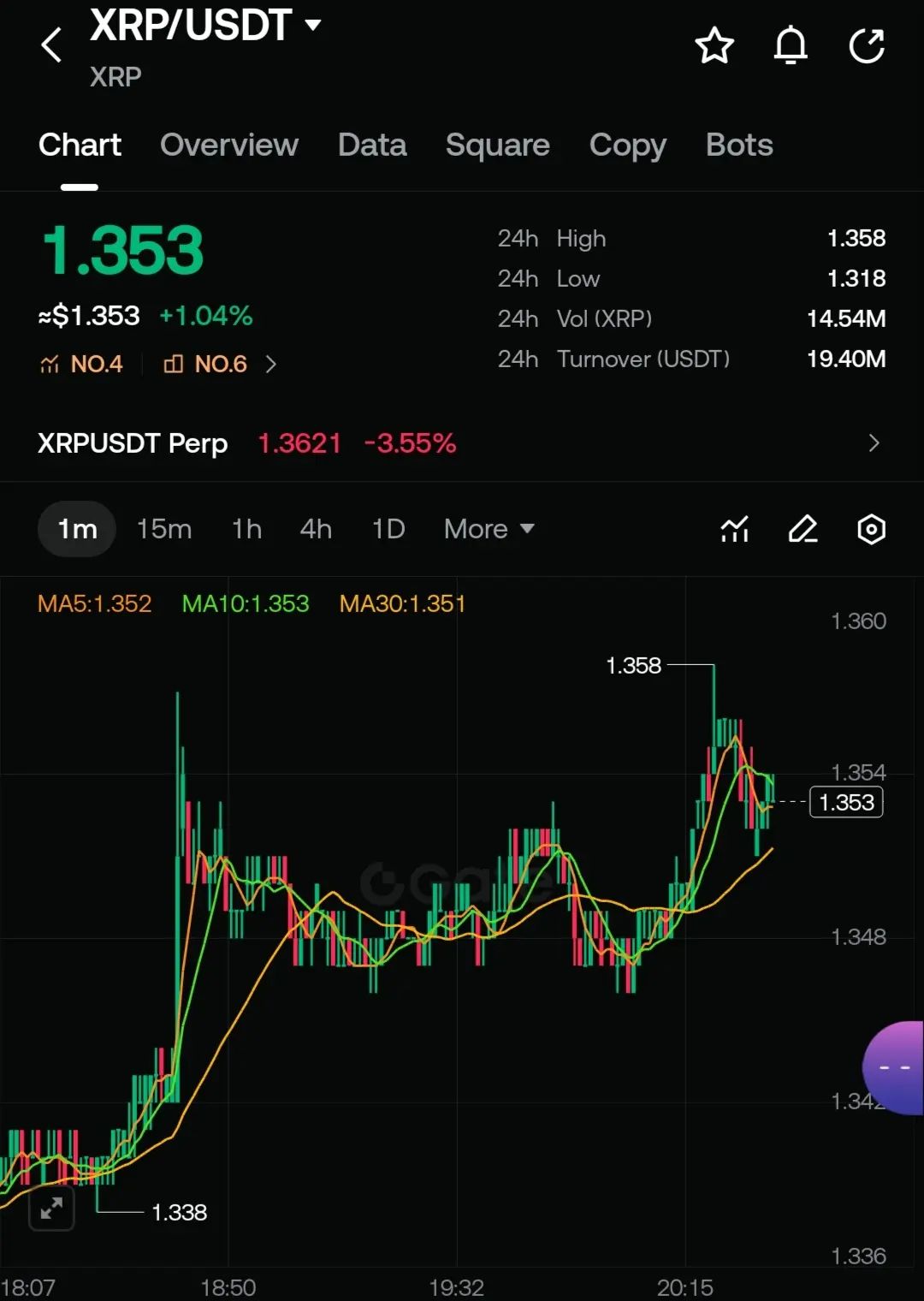Expand rankings with the chevron arrow
The width and height of the screenshot is (924, 1301).
click(x=271, y=364)
